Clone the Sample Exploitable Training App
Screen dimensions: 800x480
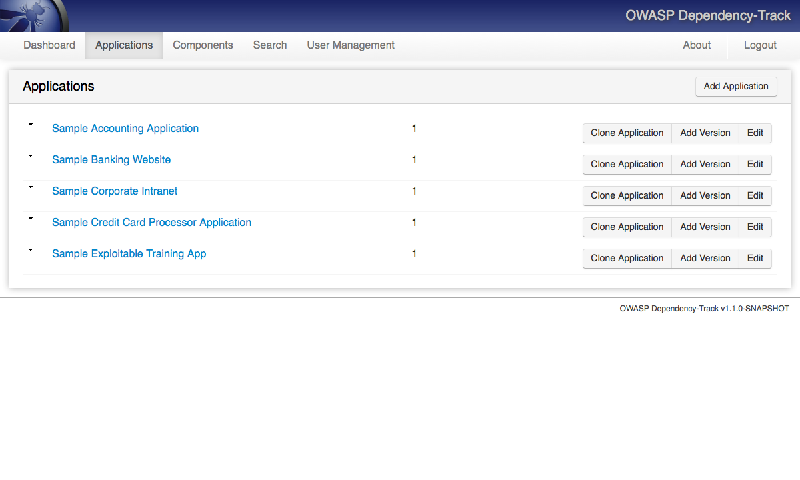click(627, 258)
